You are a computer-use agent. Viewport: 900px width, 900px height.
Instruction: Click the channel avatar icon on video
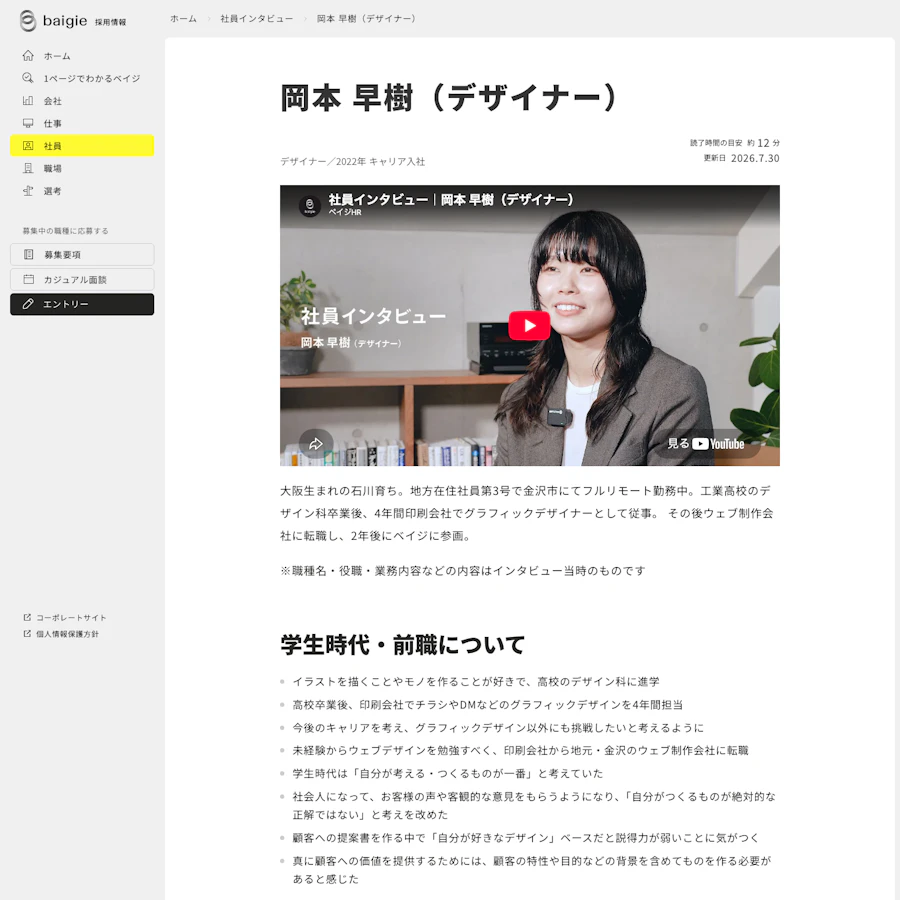click(x=310, y=205)
